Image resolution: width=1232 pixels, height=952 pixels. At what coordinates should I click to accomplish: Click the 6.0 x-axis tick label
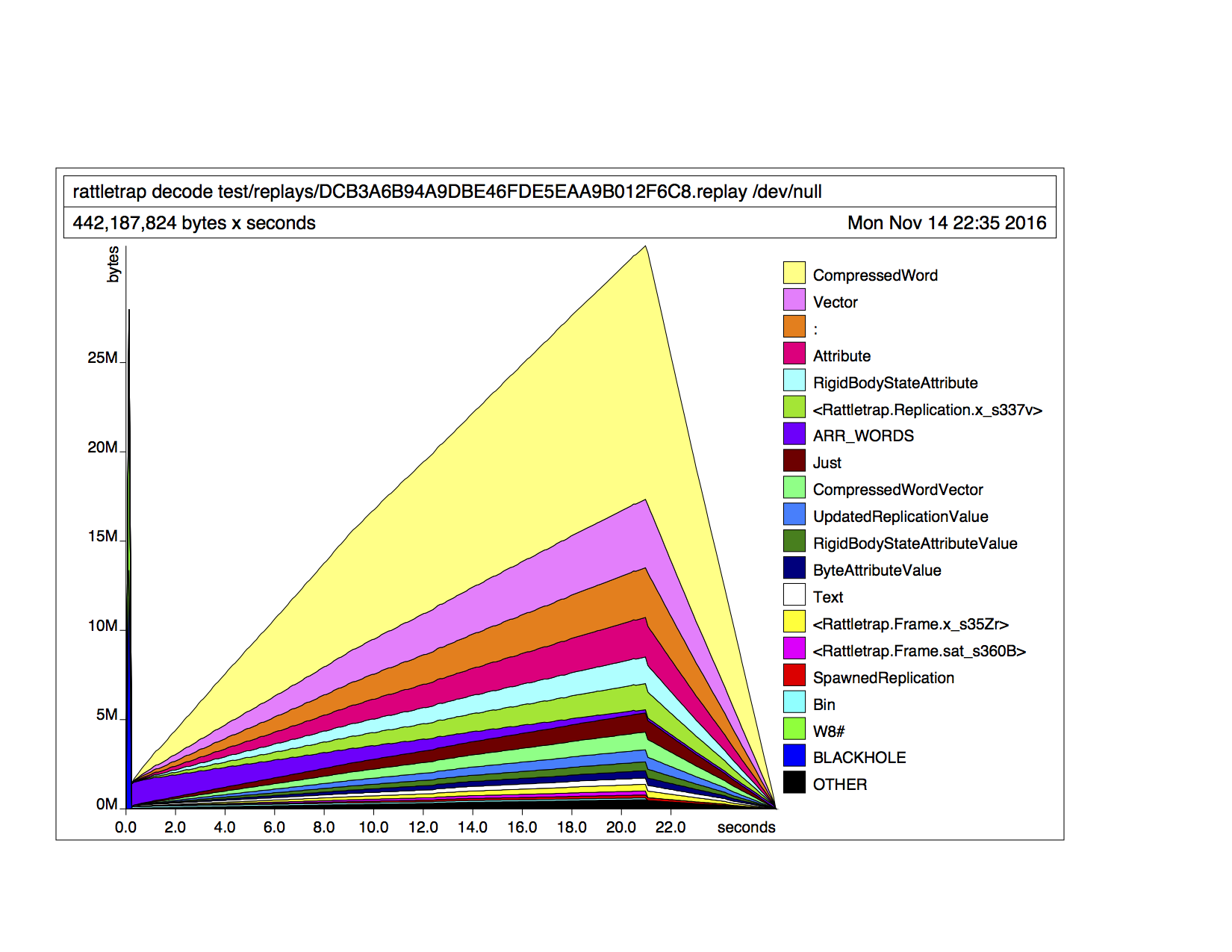point(274,827)
